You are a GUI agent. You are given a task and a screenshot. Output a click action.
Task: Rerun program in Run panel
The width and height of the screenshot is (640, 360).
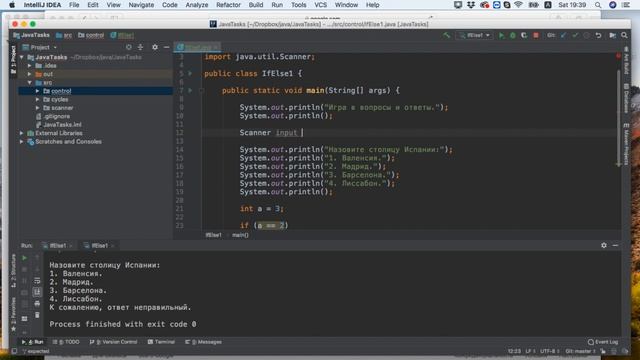pyautogui.click(x=24, y=258)
